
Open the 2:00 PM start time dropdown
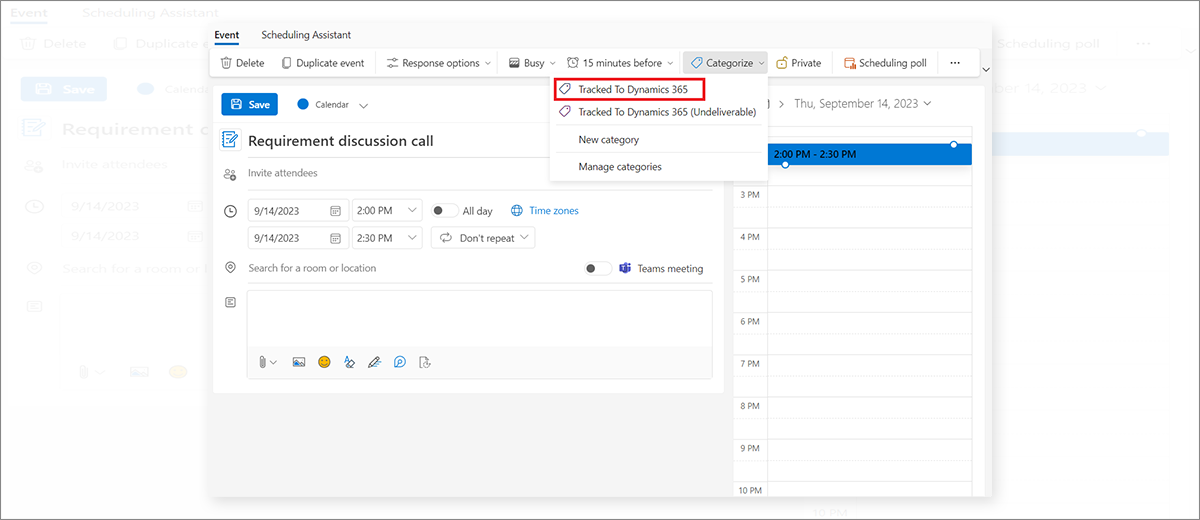point(388,211)
